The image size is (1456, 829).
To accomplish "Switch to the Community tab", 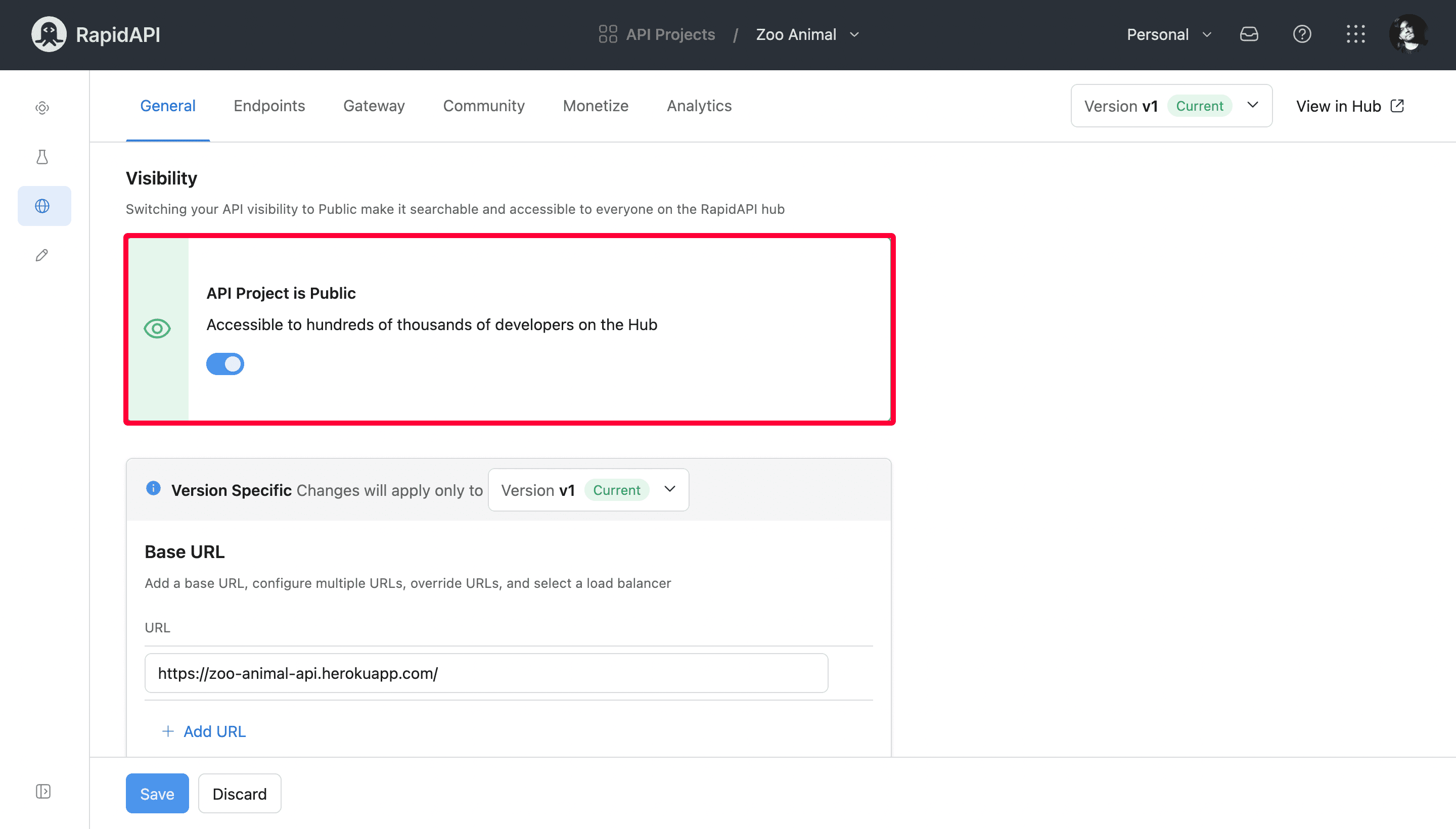I will point(483,106).
